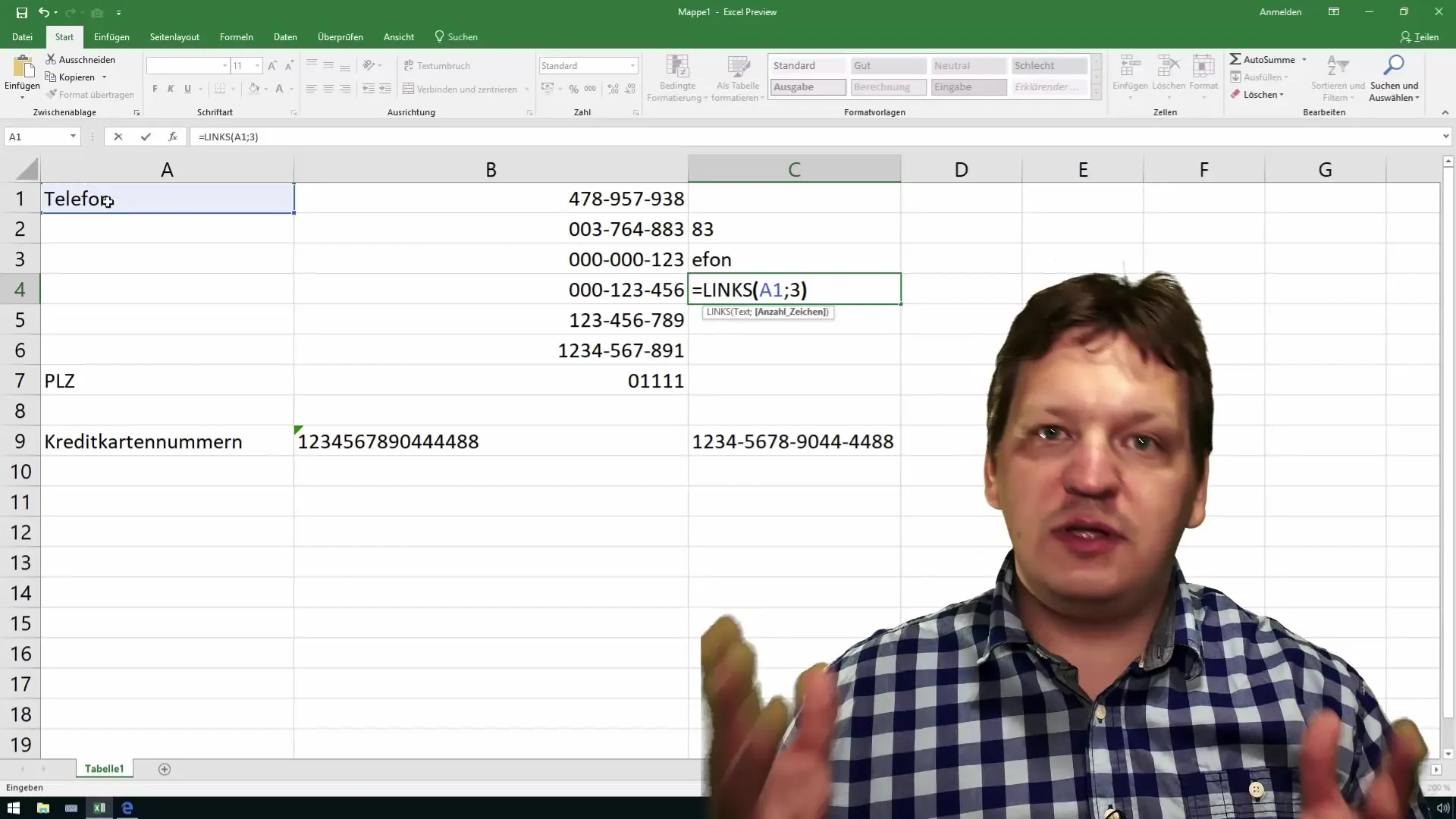The width and height of the screenshot is (1456, 819).
Task: Add a decimal place icon
Action: [613, 89]
